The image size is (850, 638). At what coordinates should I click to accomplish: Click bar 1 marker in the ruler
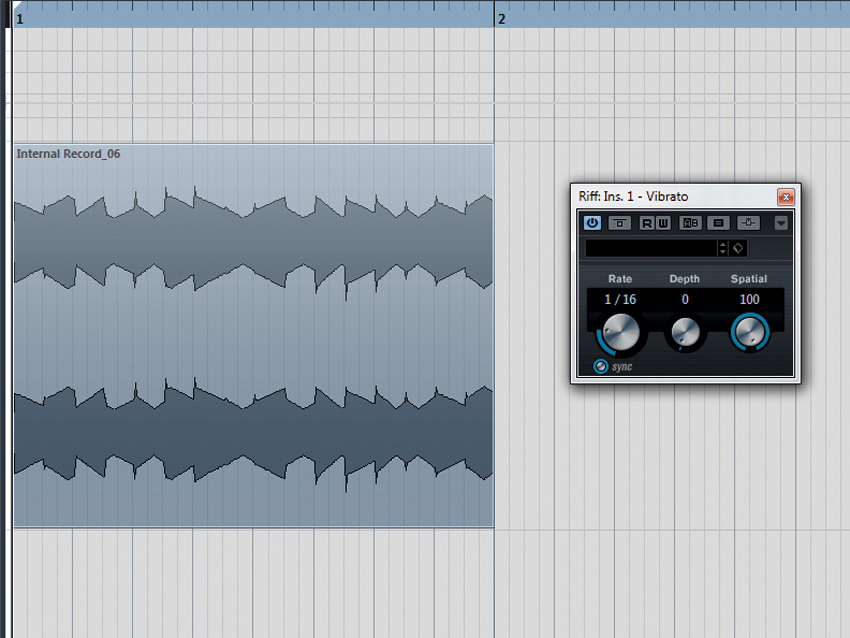[20, 19]
